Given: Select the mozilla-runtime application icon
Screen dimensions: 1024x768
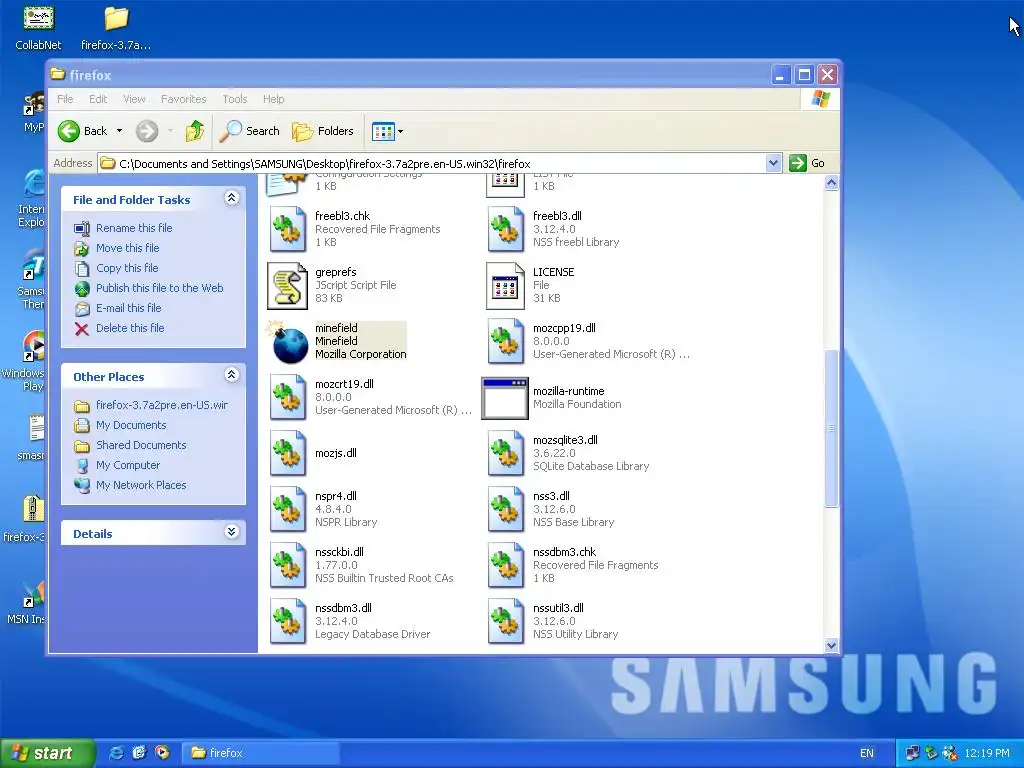Looking at the screenshot, I should [505, 398].
